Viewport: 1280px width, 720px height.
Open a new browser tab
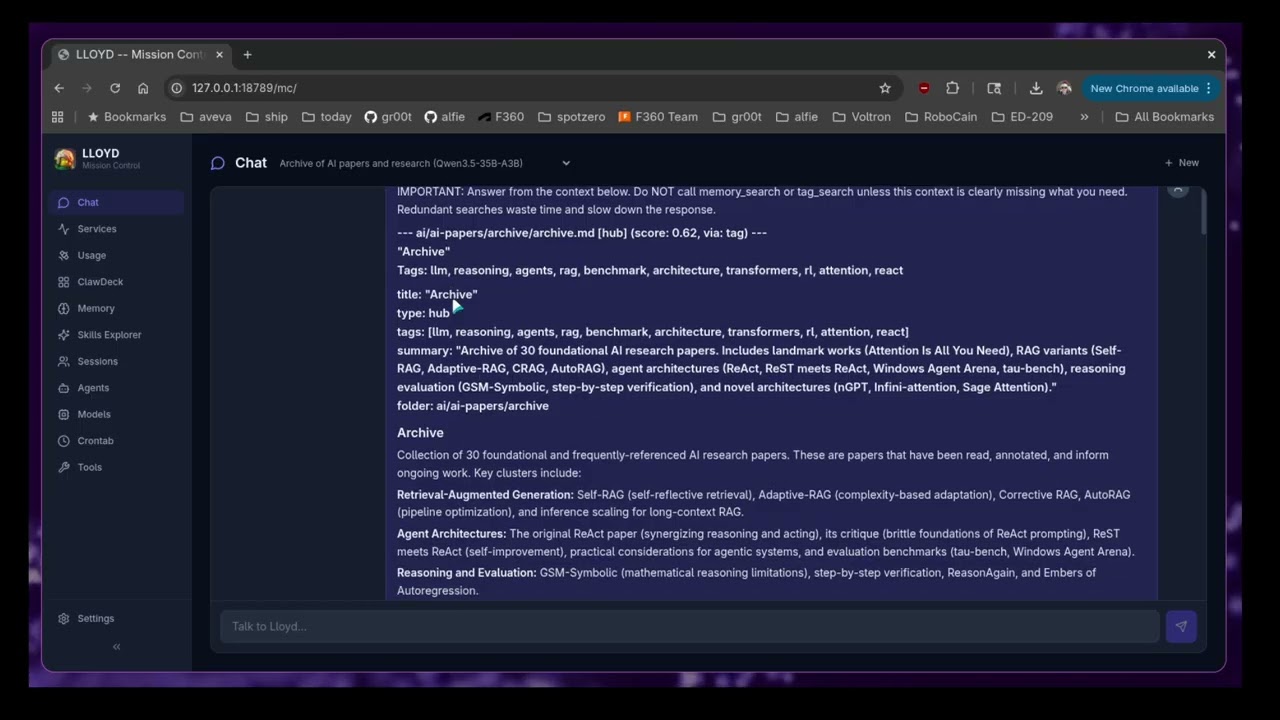point(247,54)
